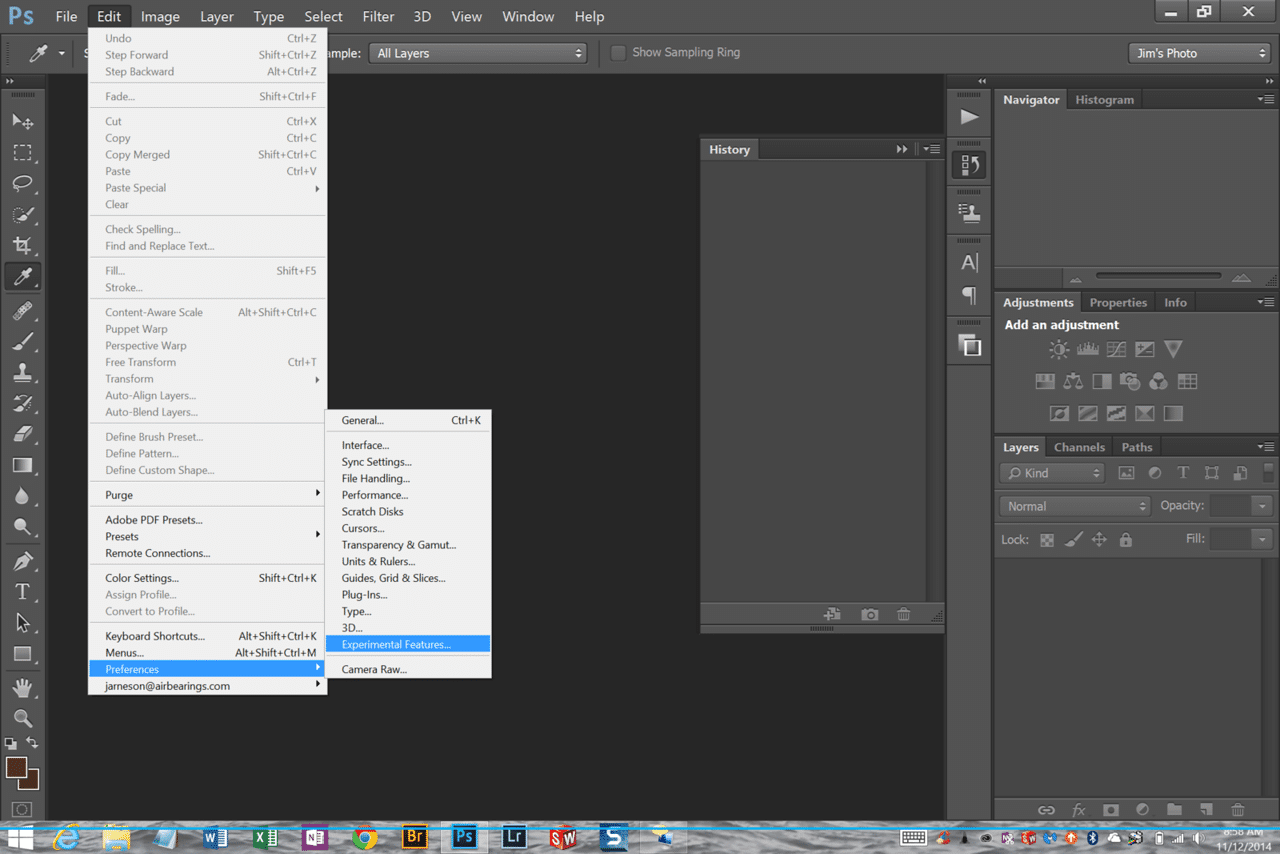Click Layers panel link layers icon
1280x854 pixels.
[1046, 810]
